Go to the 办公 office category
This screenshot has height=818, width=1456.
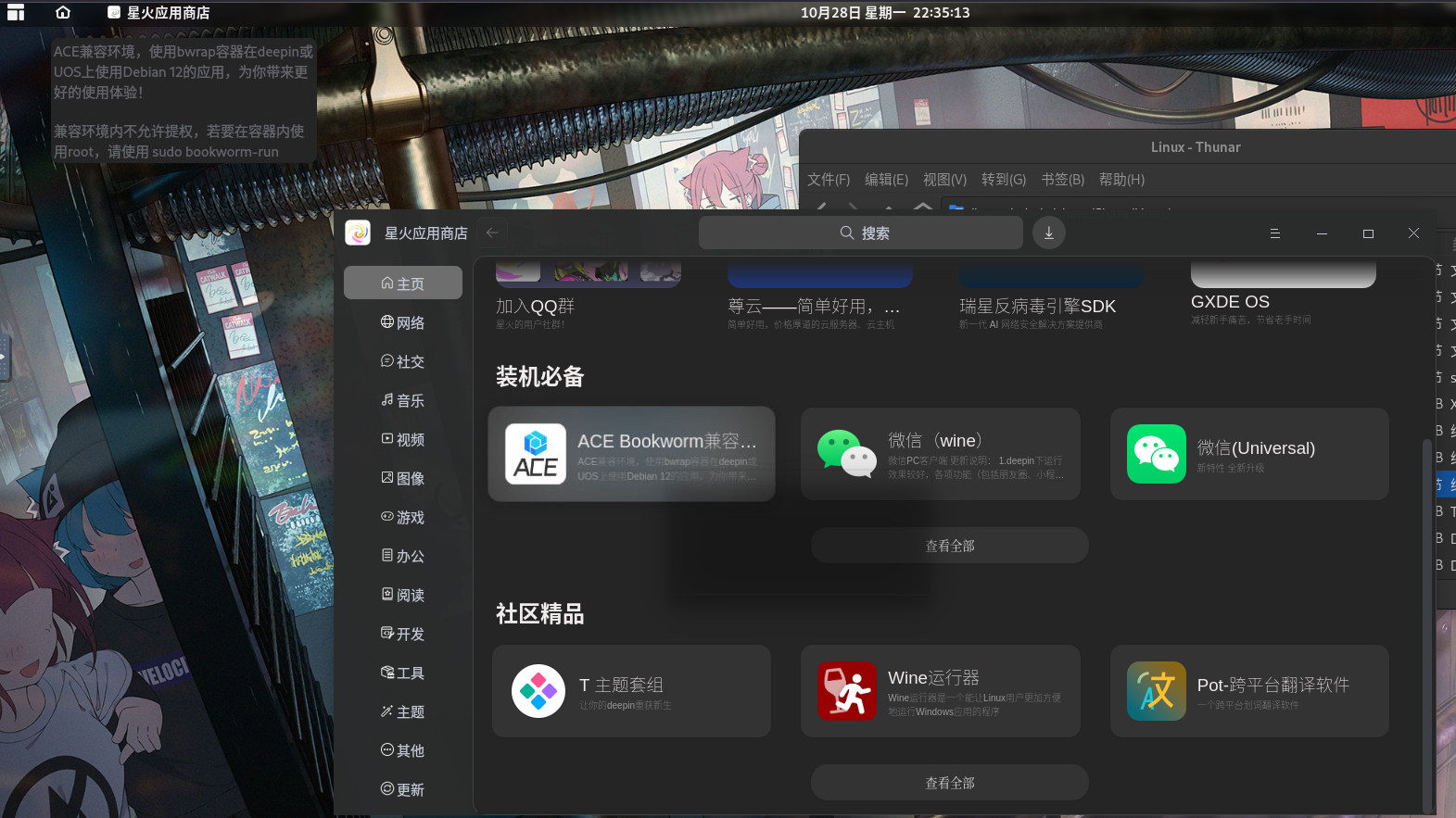[403, 556]
